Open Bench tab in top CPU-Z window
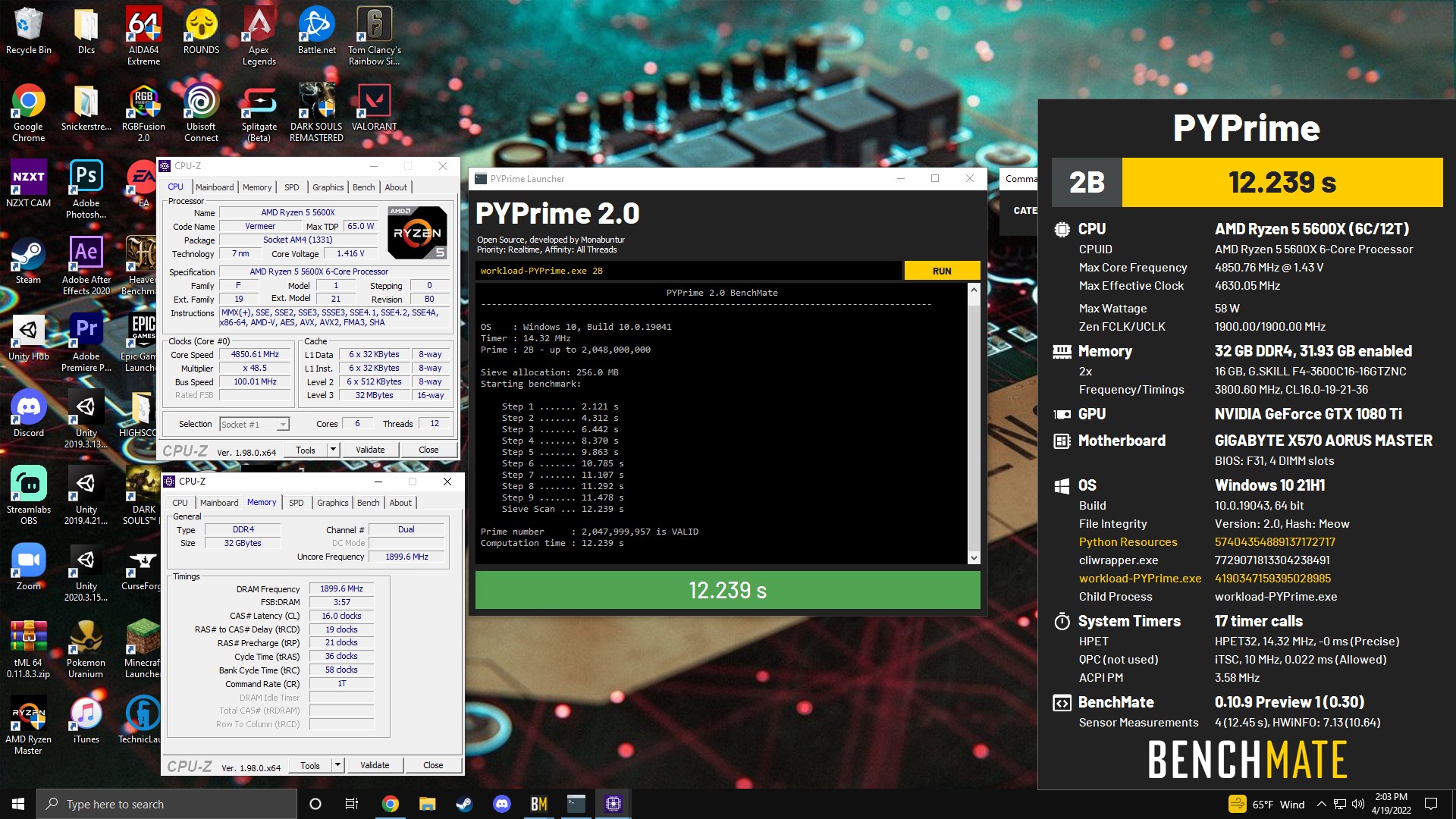Image resolution: width=1456 pixels, height=819 pixels. pyautogui.click(x=364, y=187)
